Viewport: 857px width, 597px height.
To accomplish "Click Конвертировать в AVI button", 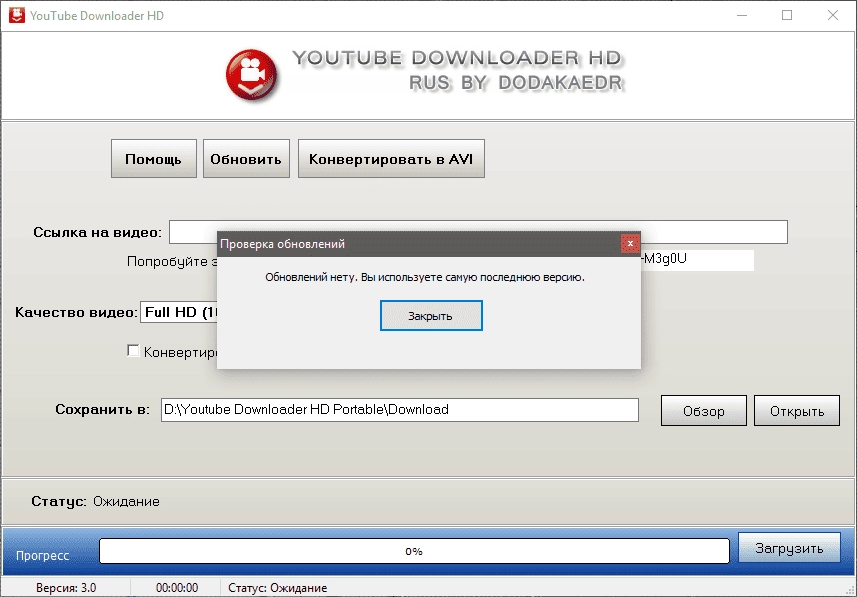I will click(x=391, y=159).
